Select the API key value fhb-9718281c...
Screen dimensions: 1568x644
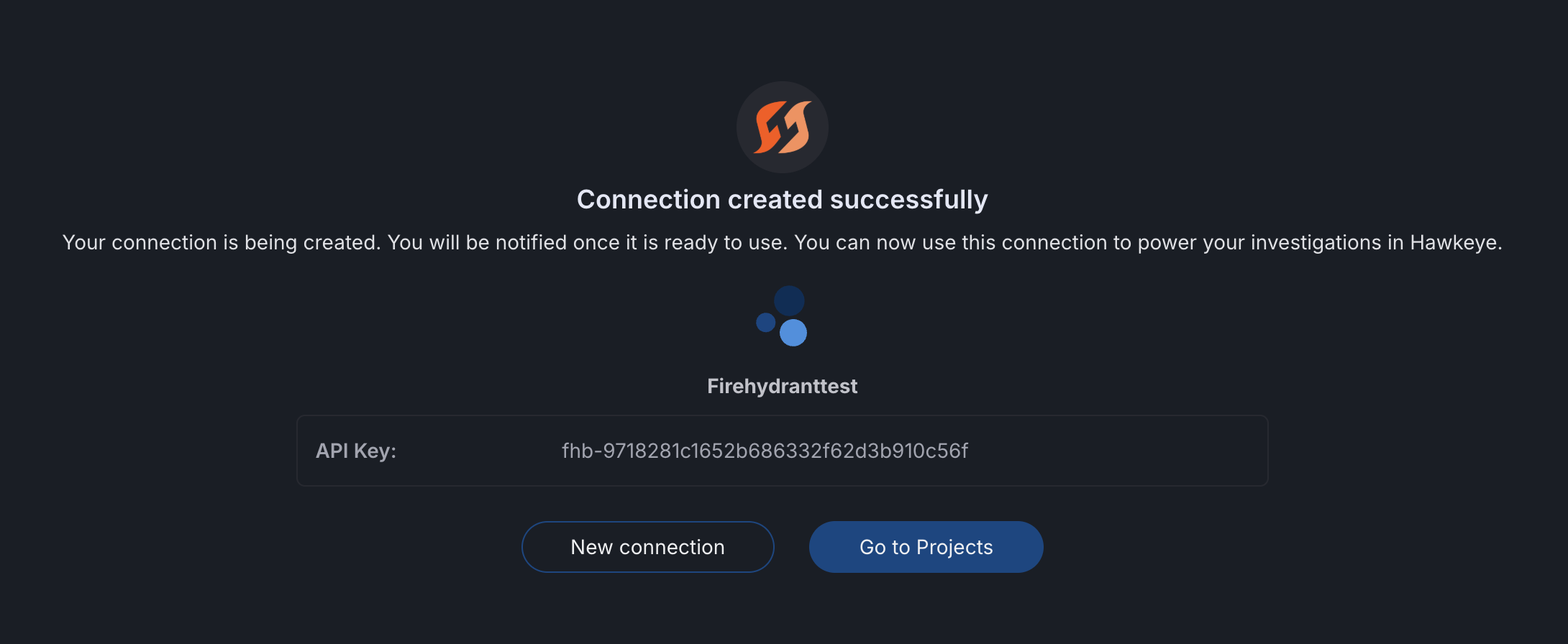click(x=765, y=451)
